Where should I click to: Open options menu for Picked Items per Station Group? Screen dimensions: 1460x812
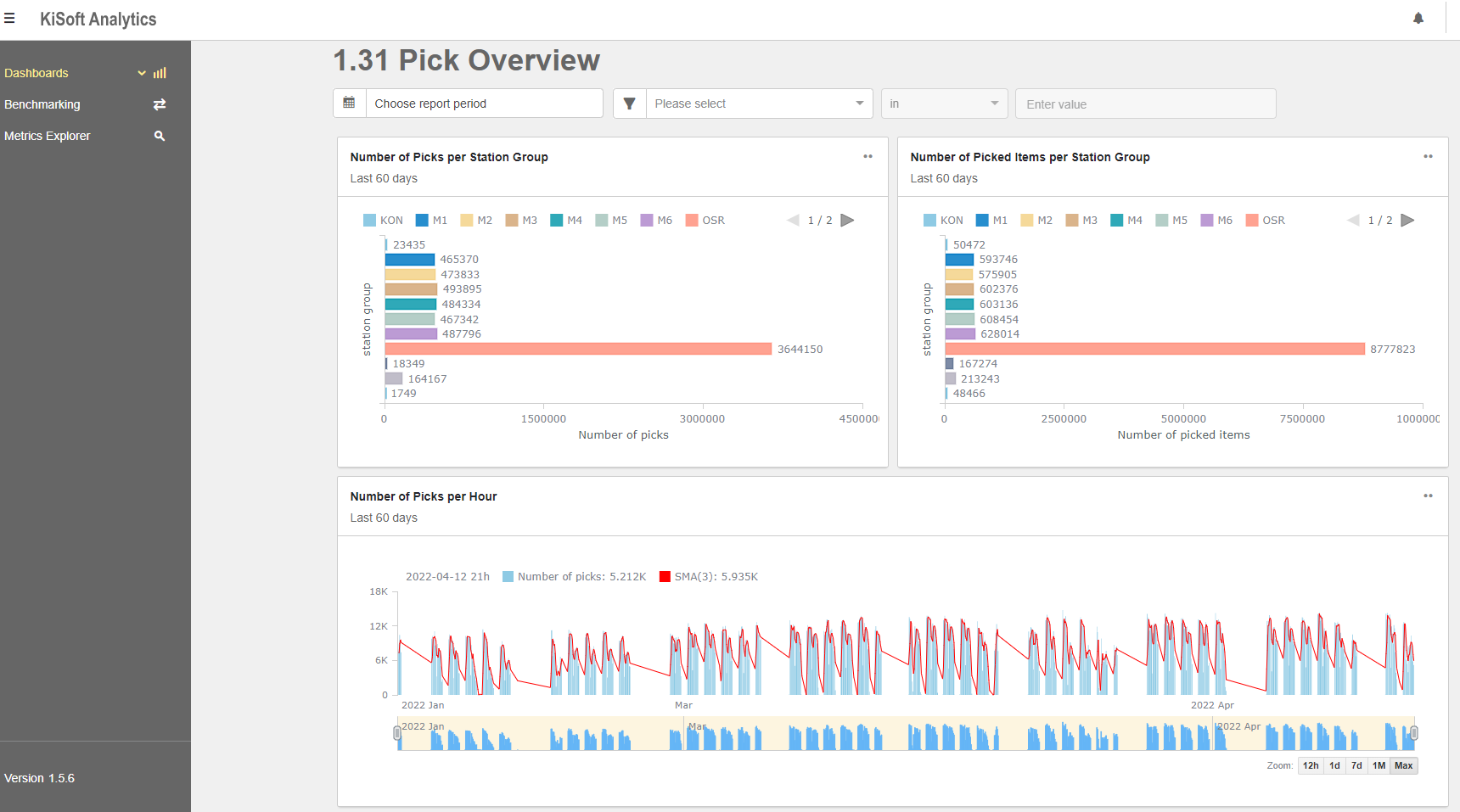(1428, 157)
